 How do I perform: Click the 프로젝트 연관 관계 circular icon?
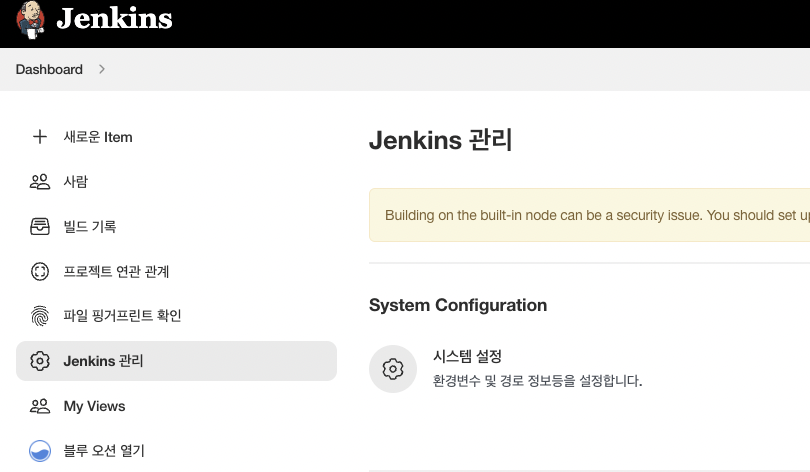(x=40, y=271)
